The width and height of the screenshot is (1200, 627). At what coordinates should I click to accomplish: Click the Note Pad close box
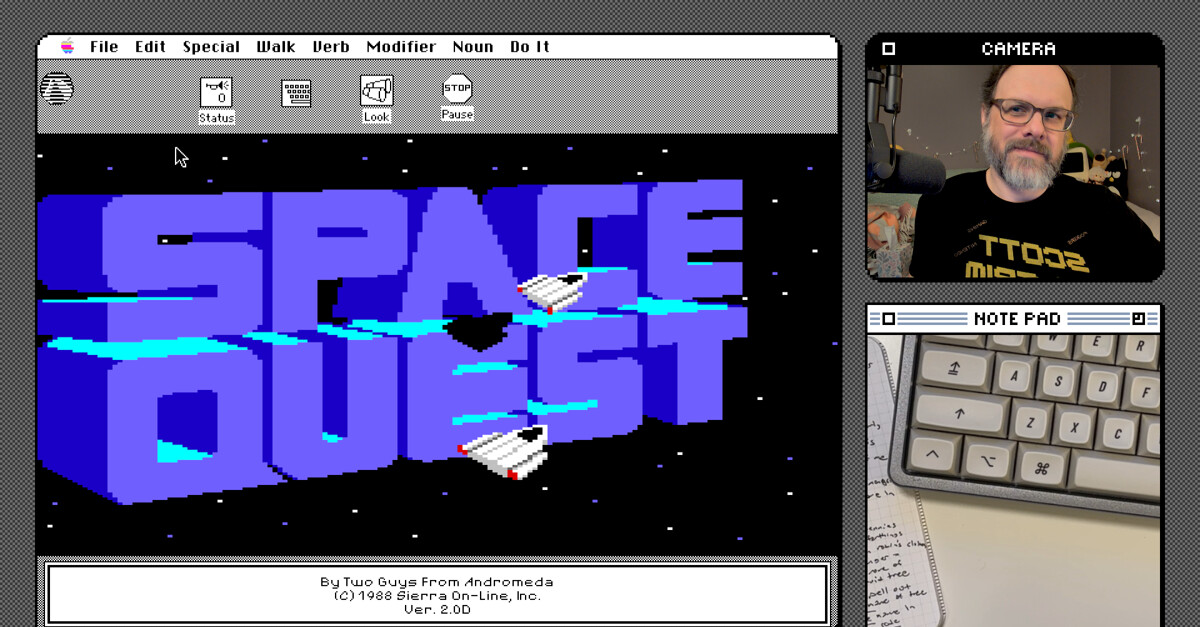[x=889, y=319]
